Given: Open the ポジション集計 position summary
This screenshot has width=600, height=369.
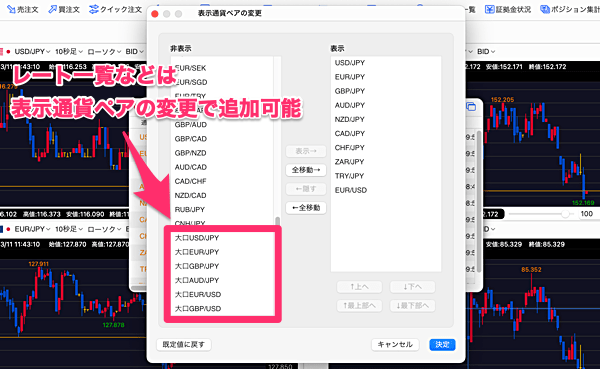Looking at the screenshot, I should [570, 9].
